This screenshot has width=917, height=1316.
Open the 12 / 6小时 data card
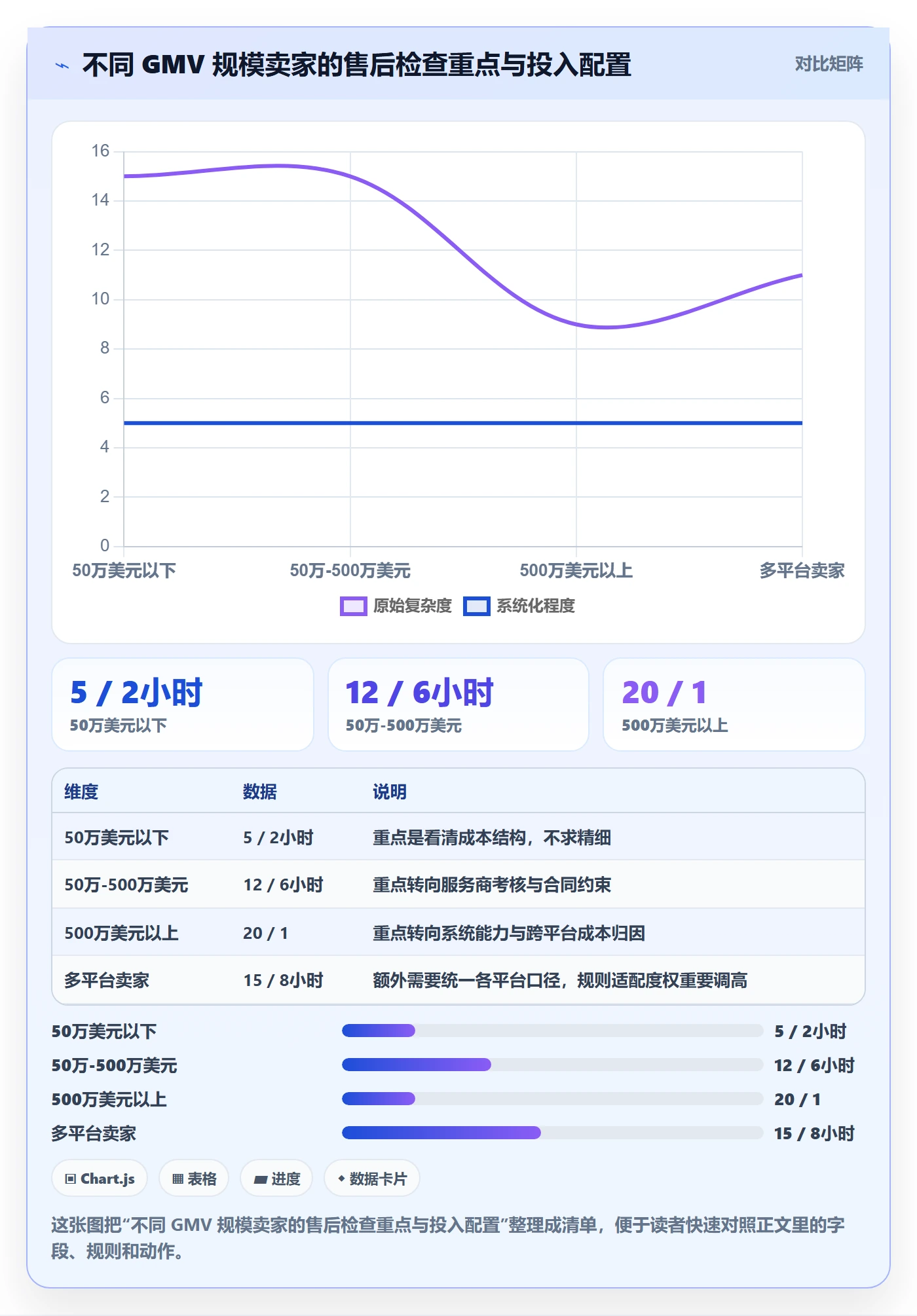pyautogui.click(x=458, y=704)
